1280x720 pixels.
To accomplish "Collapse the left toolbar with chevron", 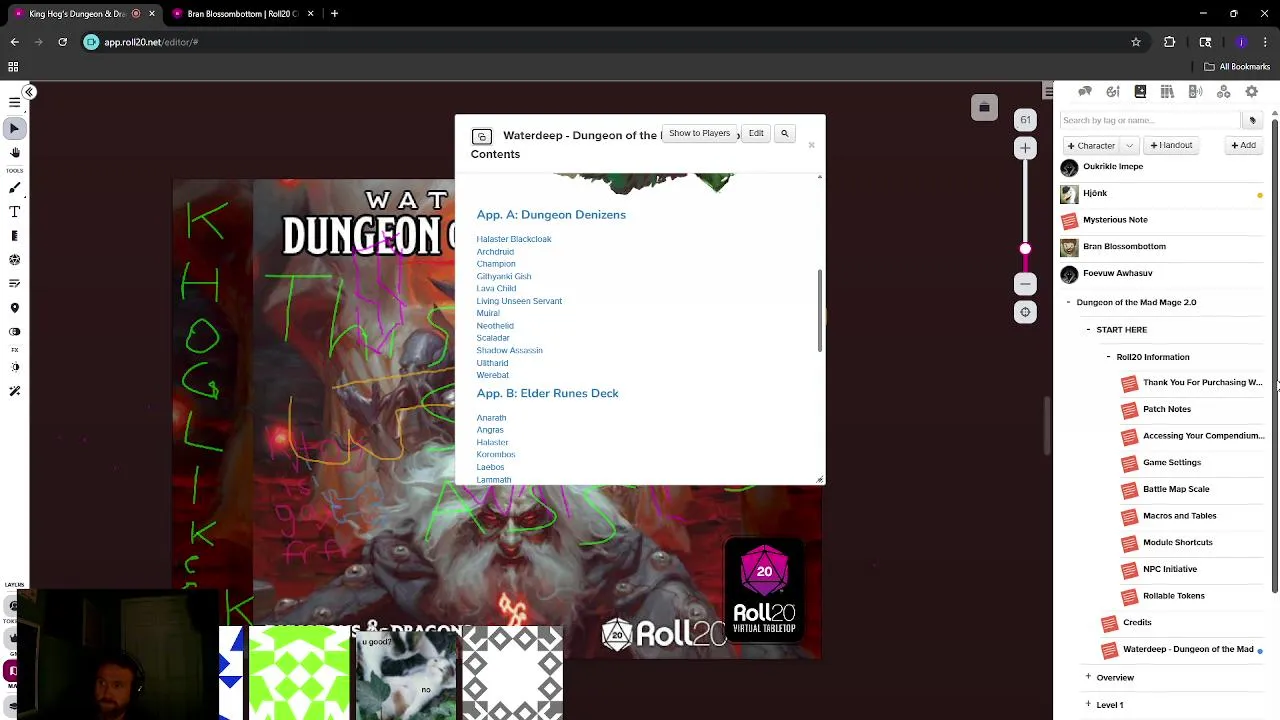I will point(29,92).
